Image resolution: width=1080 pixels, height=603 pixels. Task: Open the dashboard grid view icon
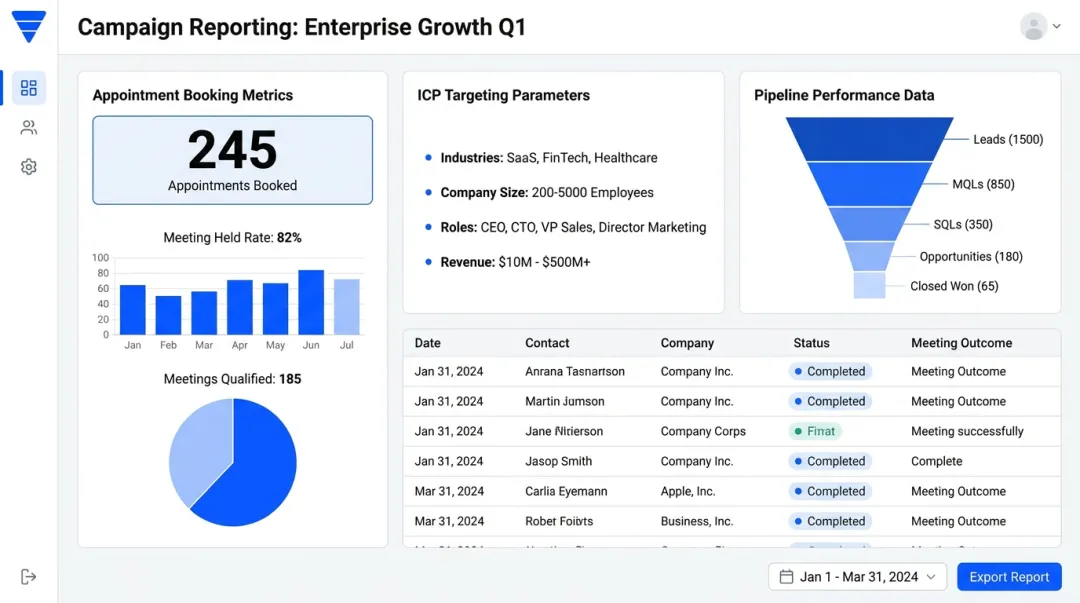(28, 88)
